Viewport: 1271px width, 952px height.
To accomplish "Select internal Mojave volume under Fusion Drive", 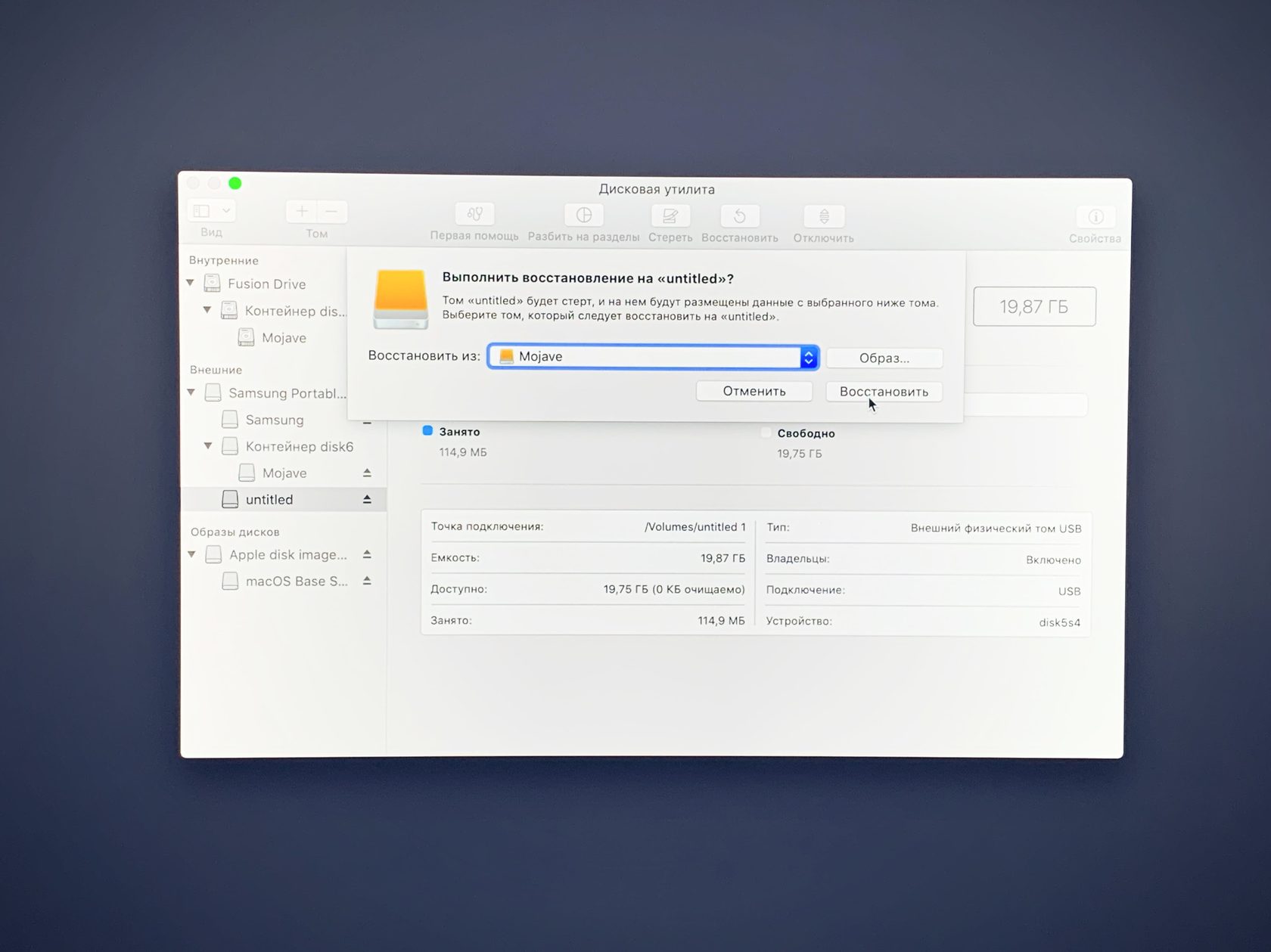I will tap(284, 337).
